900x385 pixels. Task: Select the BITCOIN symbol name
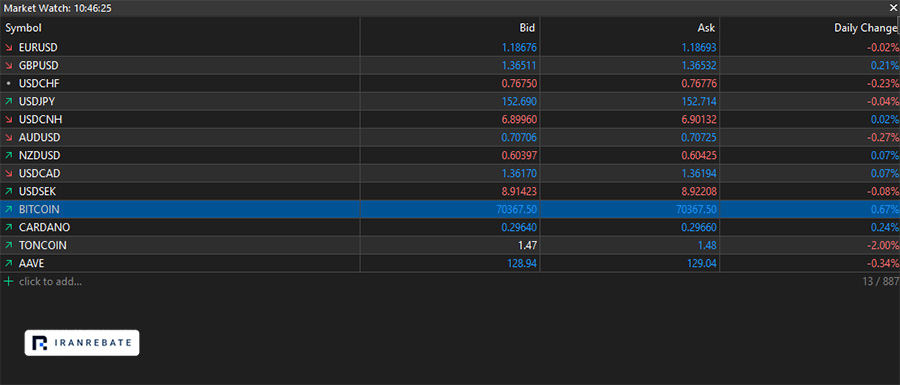click(x=39, y=209)
